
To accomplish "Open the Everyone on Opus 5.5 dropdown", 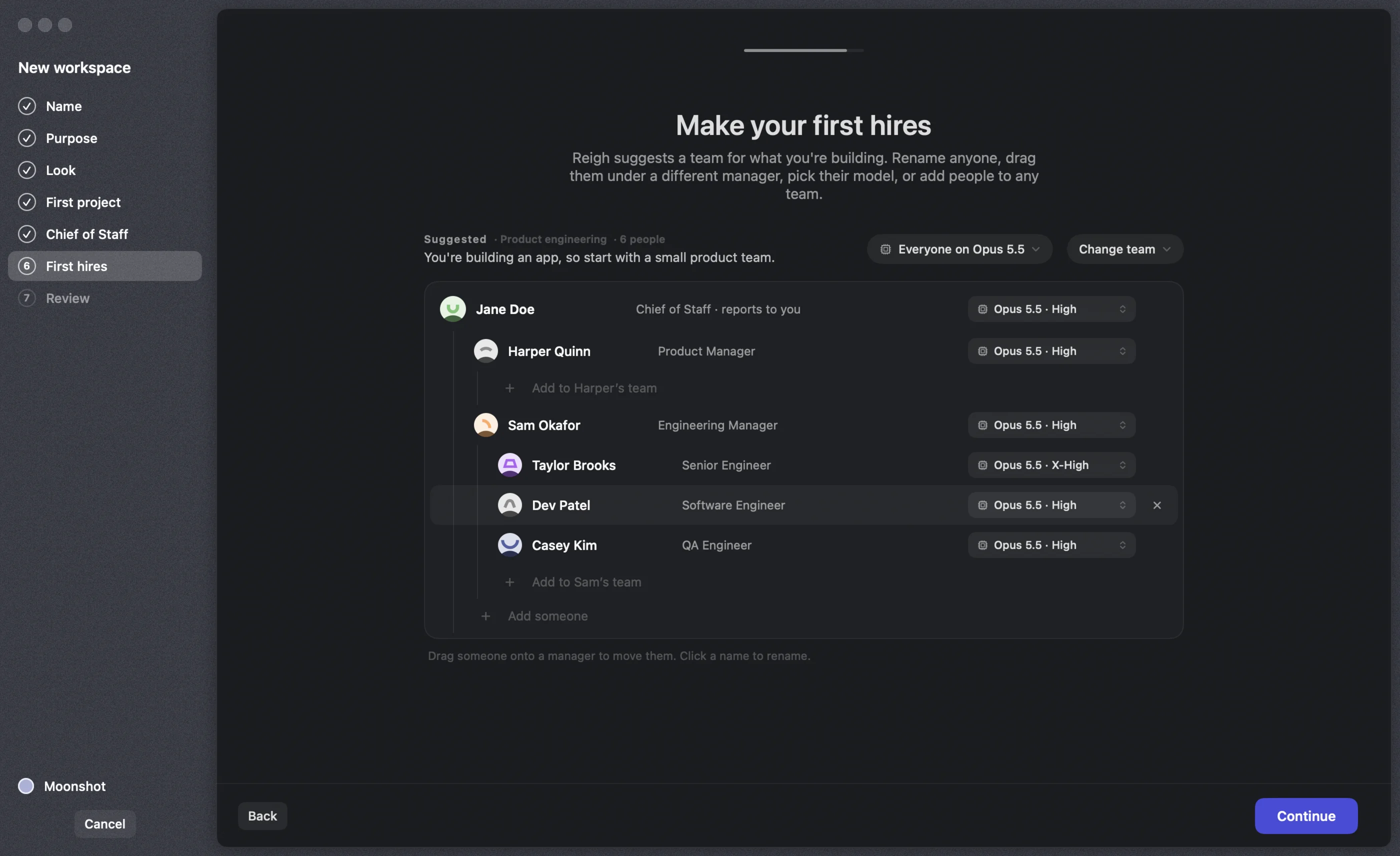I will click(959, 249).
